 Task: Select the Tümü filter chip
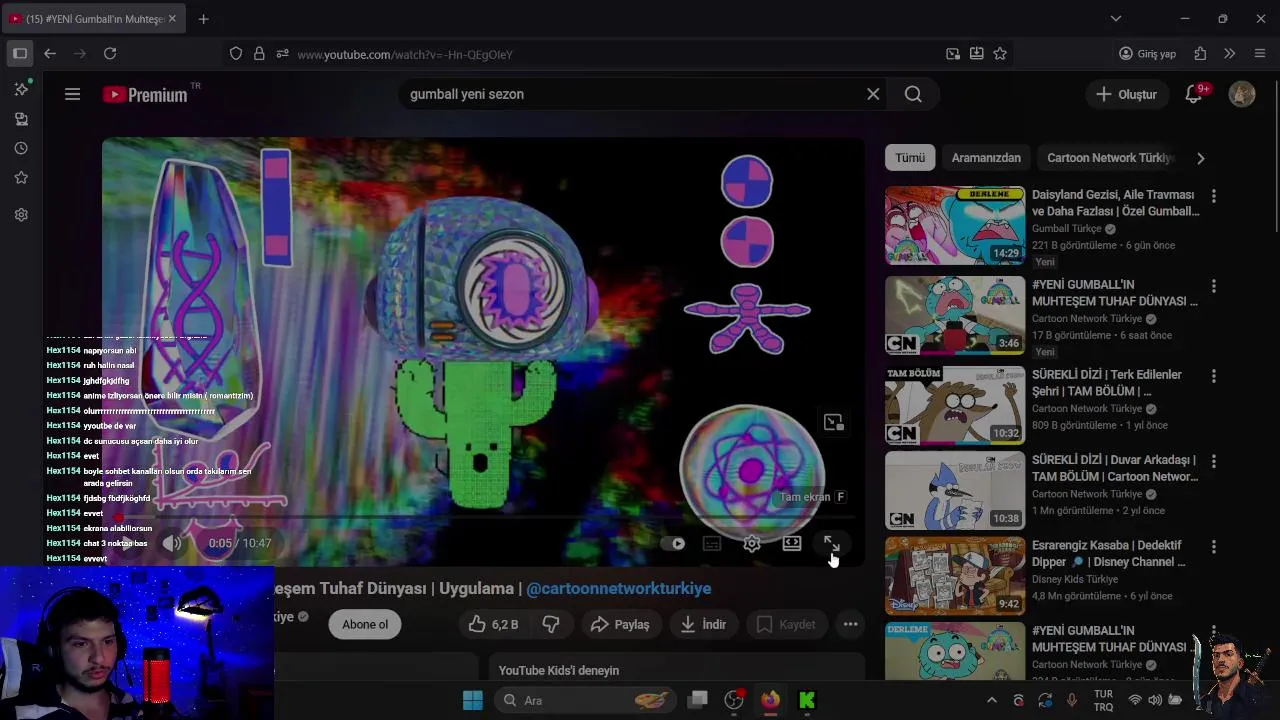(x=910, y=158)
